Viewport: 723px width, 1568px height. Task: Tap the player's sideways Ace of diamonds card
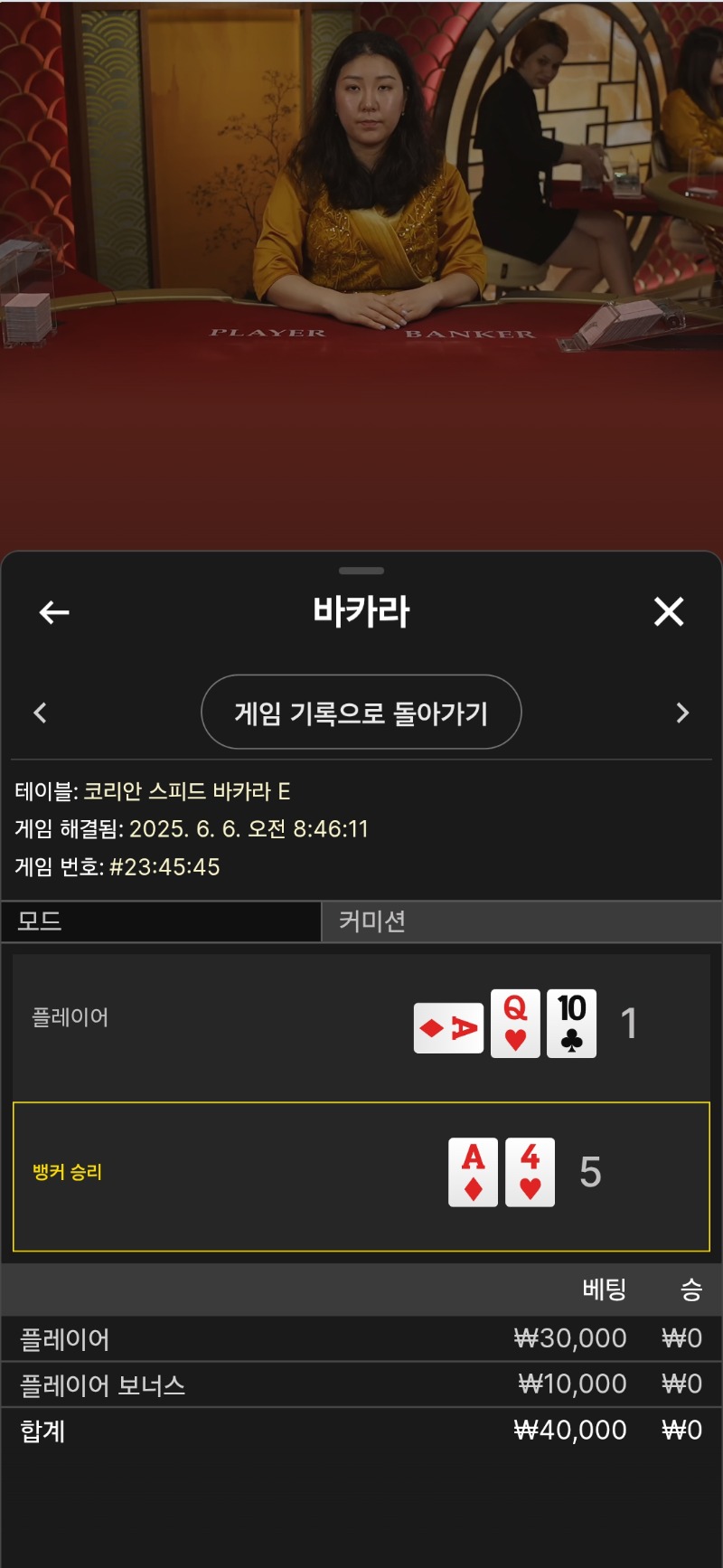pyautogui.click(x=448, y=1028)
